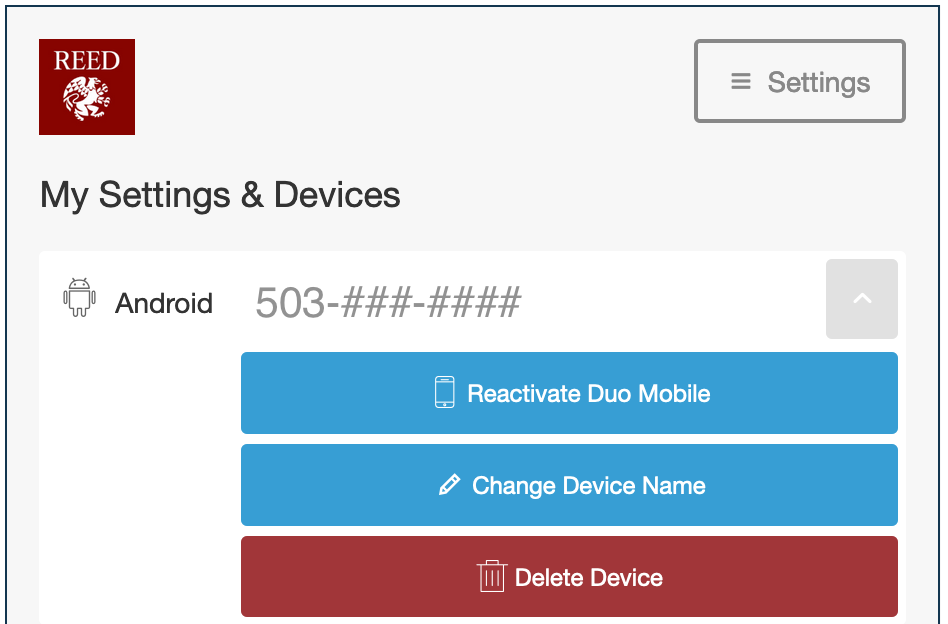948x624 pixels.
Task: Click the REED text in the logo
Action: 86,60
